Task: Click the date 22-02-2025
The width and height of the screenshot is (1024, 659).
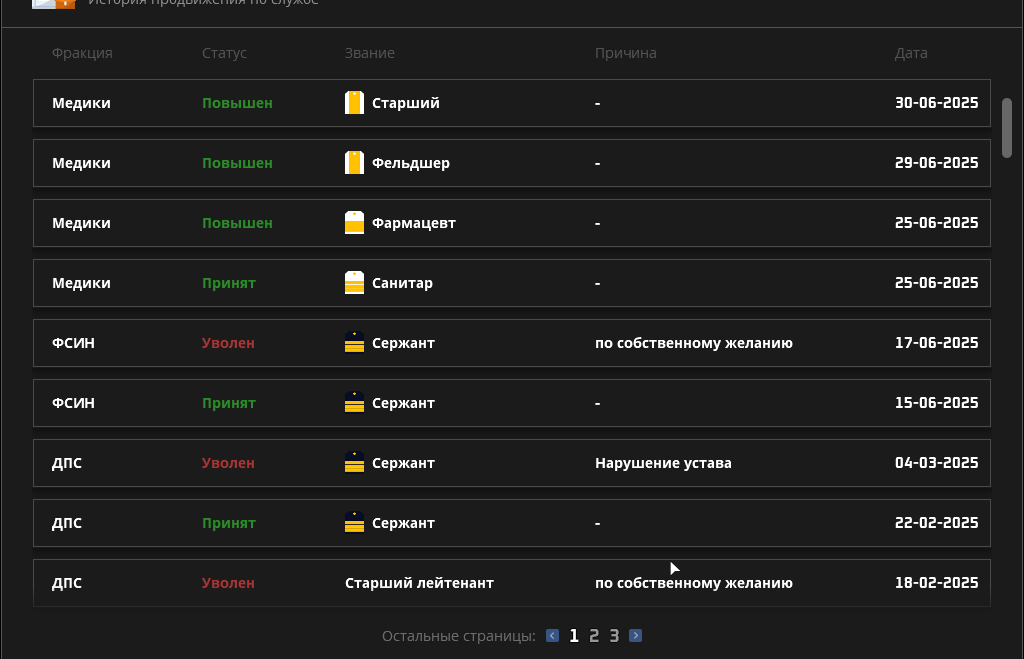Action: point(936,522)
